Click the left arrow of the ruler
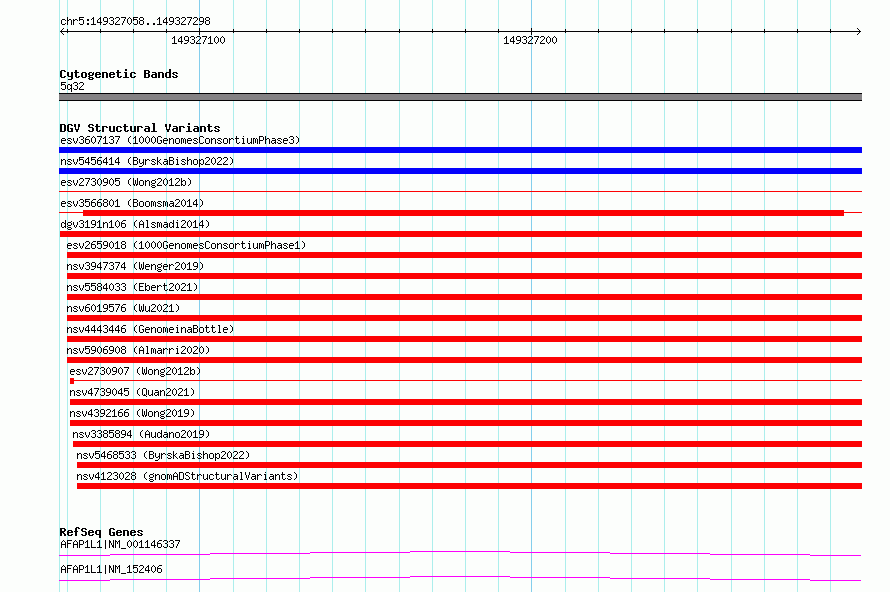 62,31
